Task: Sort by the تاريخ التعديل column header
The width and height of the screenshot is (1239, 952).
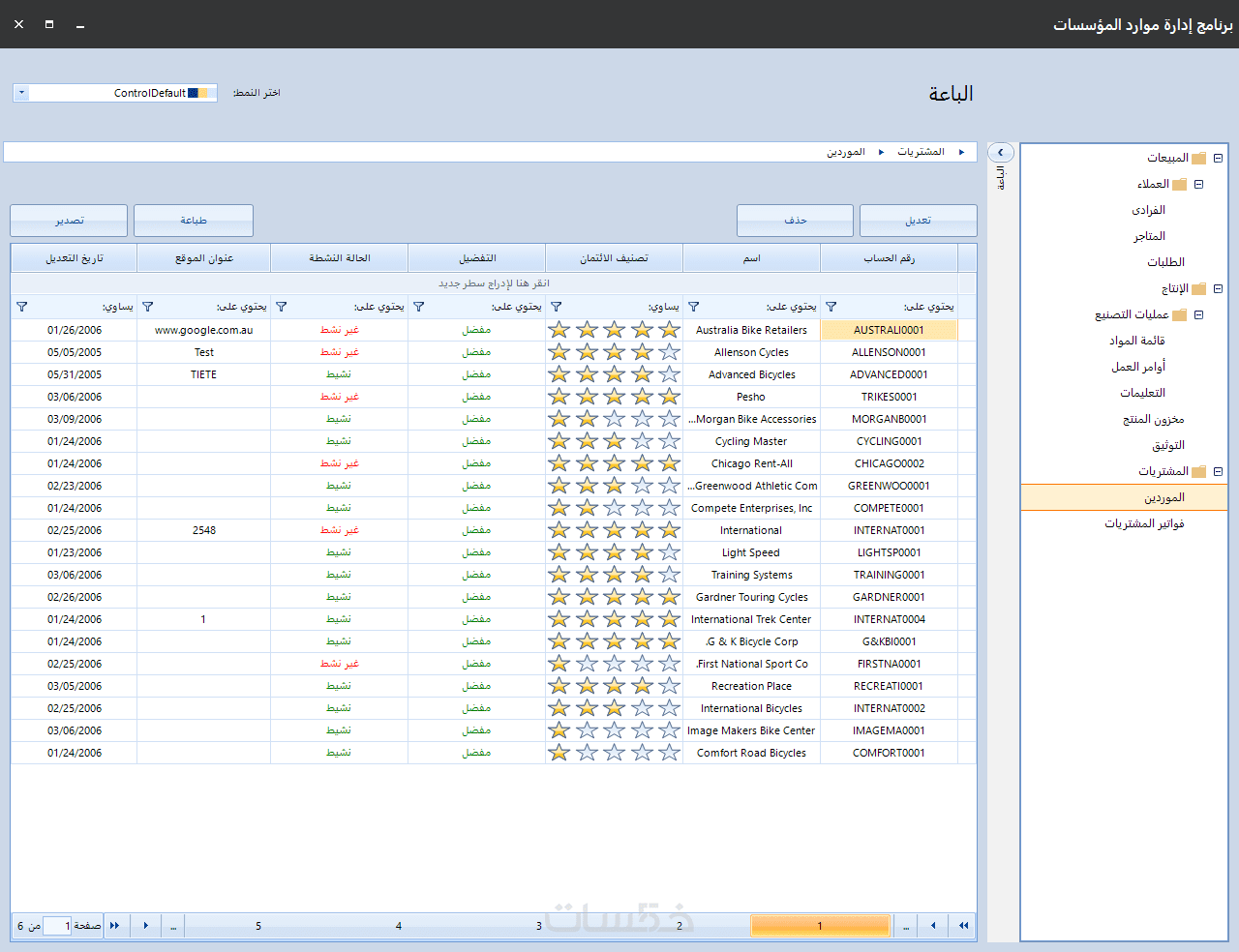Action: 75,258
